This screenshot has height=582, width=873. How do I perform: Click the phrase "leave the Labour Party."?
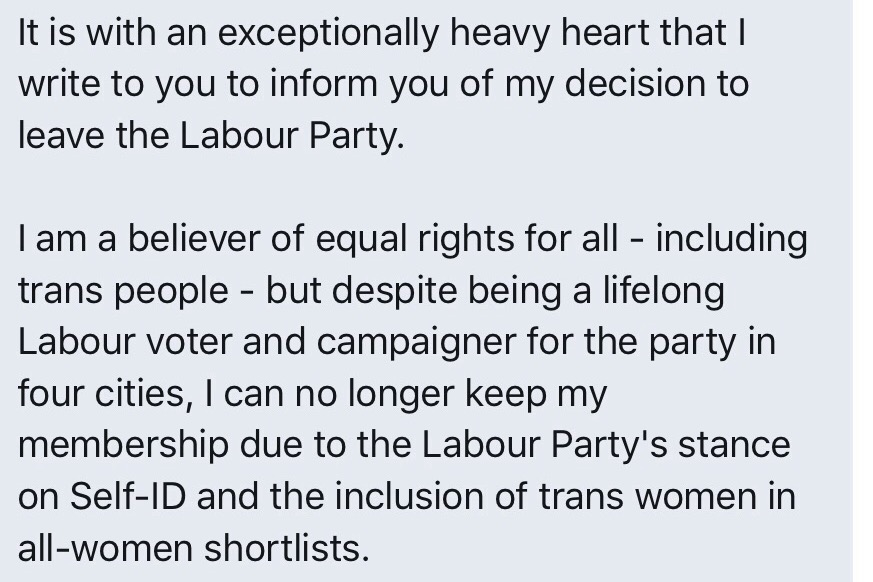[x=211, y=135]
